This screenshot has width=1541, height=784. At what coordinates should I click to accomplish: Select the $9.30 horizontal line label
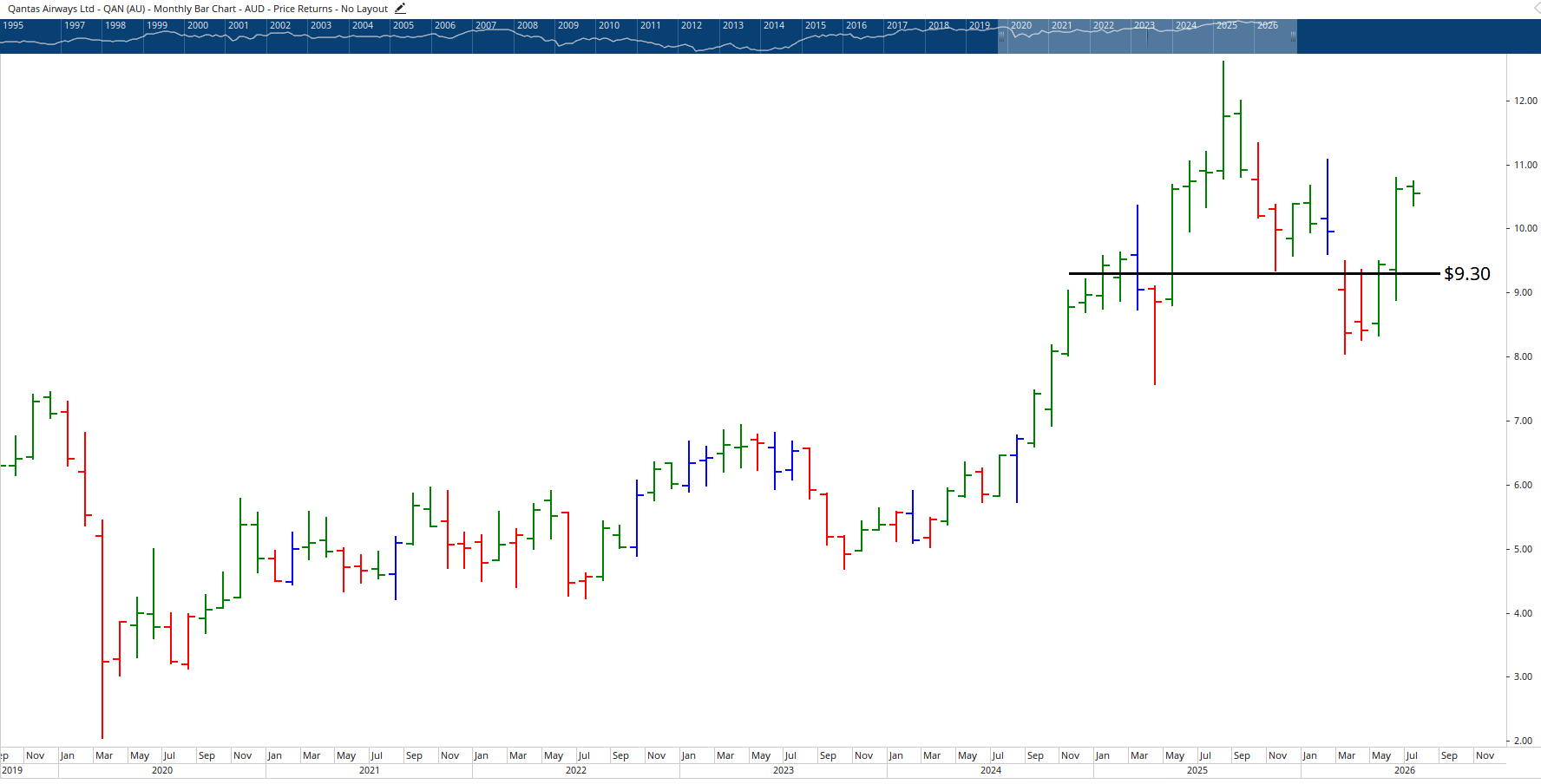point(1466,274)
